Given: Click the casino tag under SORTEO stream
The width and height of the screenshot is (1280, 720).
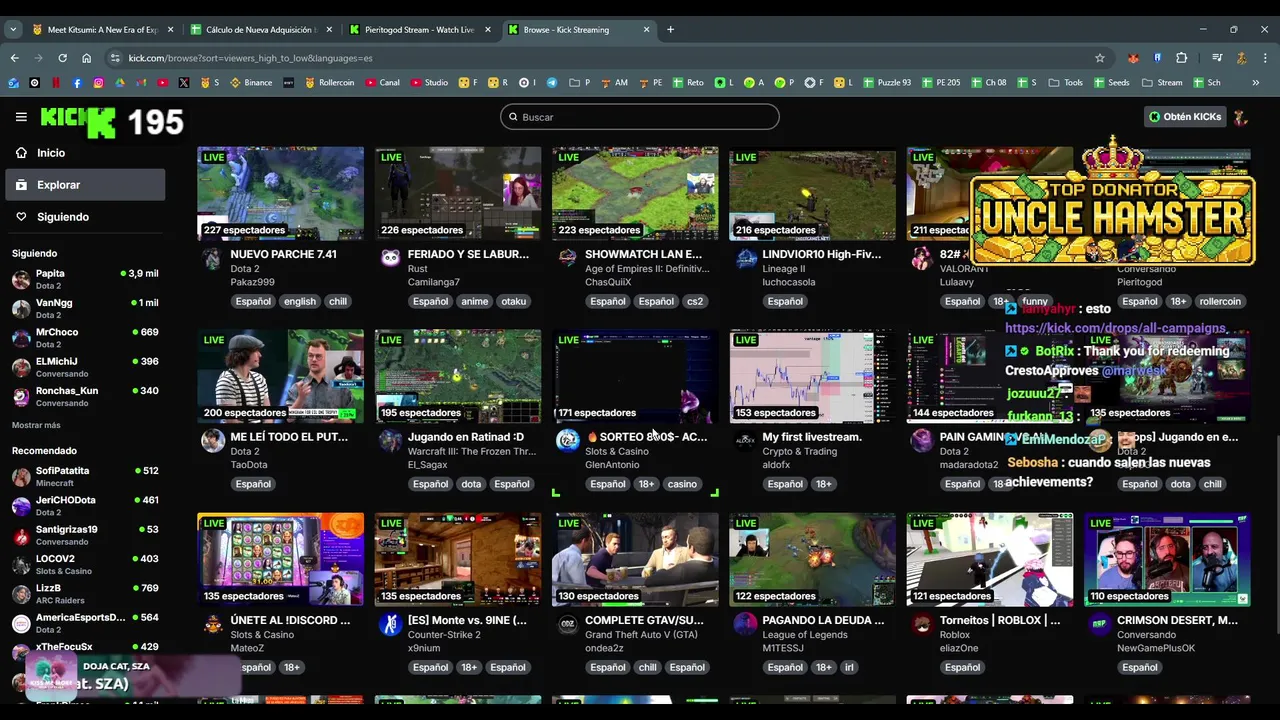Looking at the screenshot, I should (682, 484).
